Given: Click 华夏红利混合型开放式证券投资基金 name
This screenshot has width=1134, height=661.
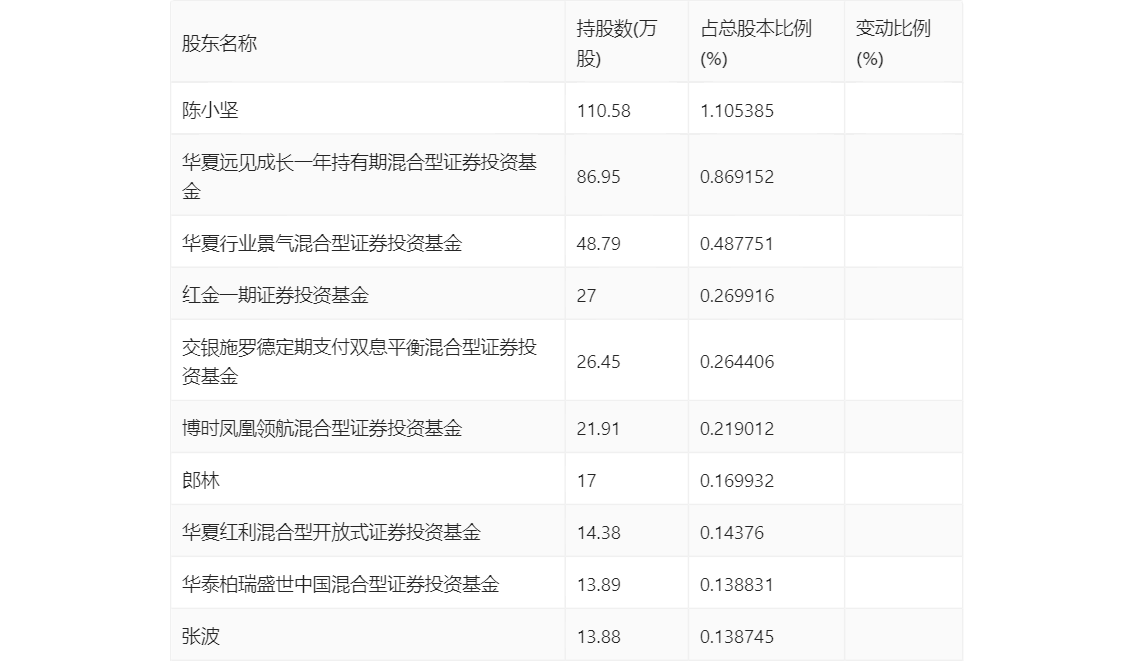Looking at the screenshot, I should point(331,532).
